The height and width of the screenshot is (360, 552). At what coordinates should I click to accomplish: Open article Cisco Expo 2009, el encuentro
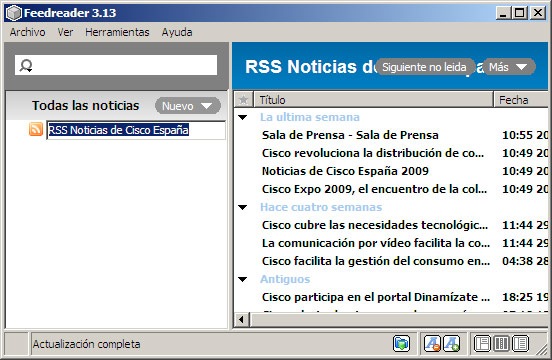[375, 189]
